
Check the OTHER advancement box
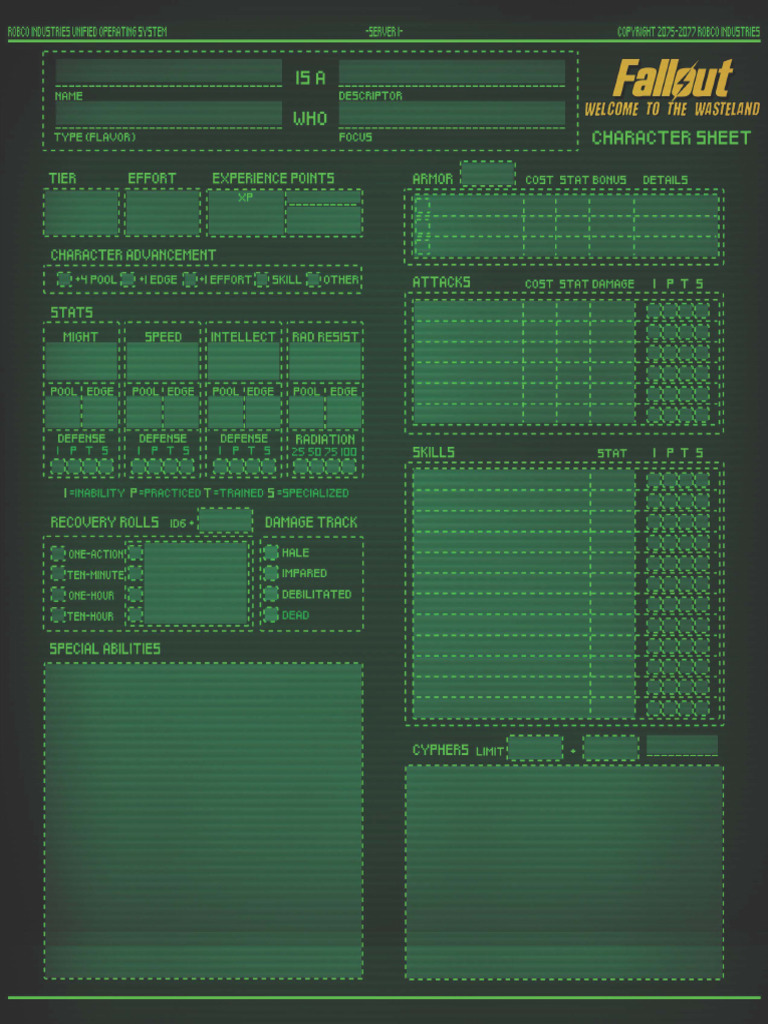point(314,280)
